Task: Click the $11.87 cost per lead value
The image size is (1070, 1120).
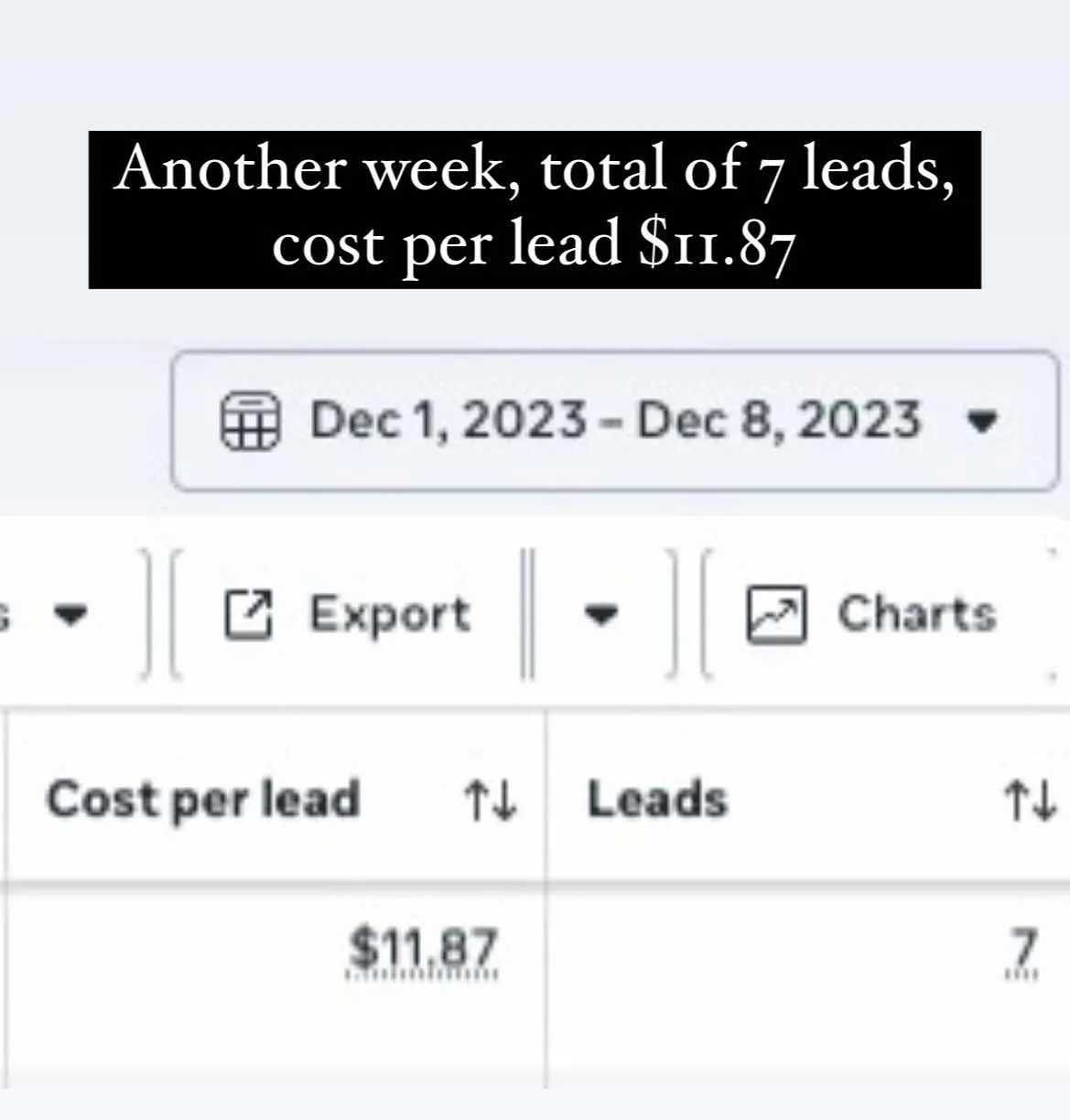Action: (x=423, y=951)
